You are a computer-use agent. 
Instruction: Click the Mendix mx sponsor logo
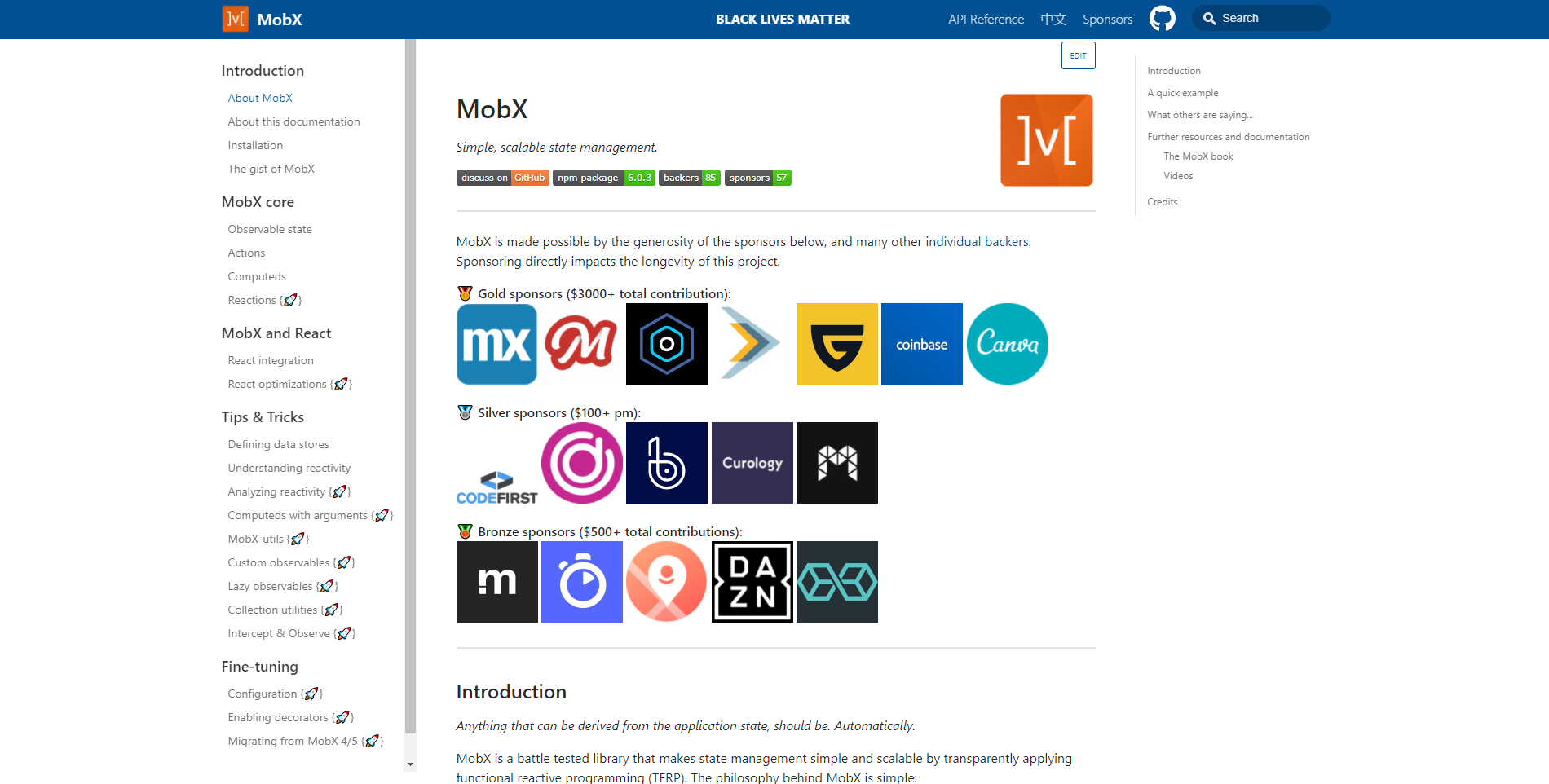[496, 344]
